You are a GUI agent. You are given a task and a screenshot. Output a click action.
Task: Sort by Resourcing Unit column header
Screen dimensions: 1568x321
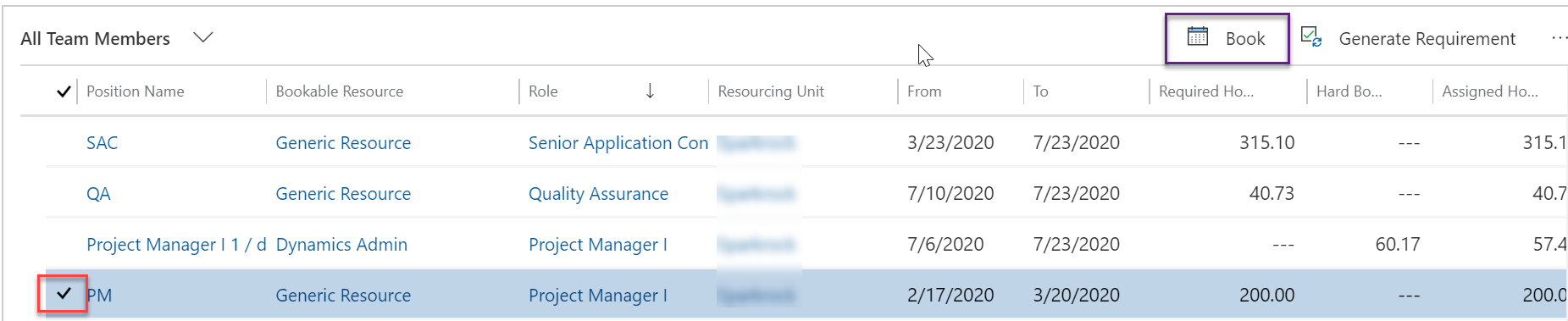coord(771,91)
